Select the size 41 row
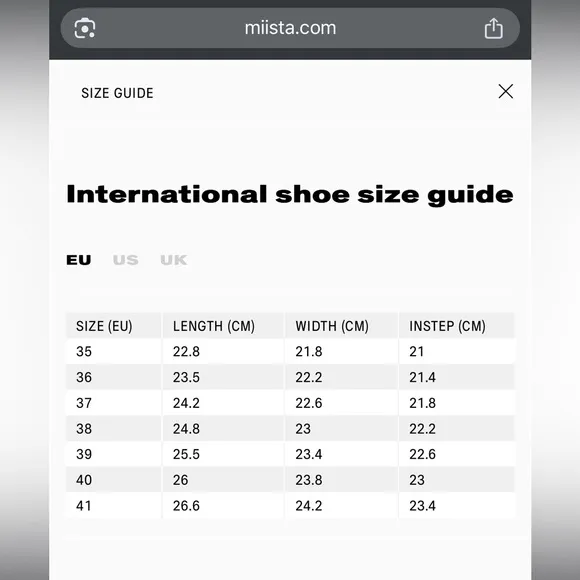580x580 pixels. 290,506
